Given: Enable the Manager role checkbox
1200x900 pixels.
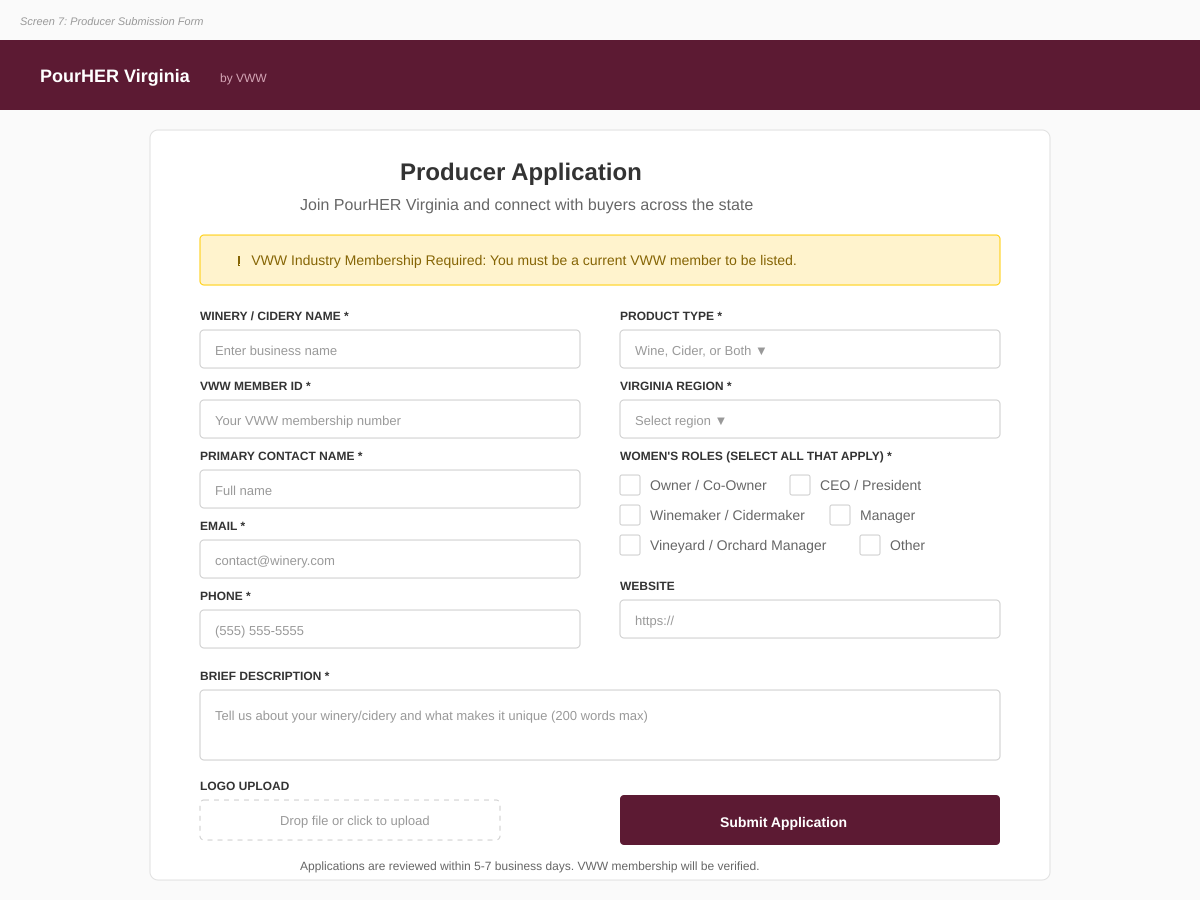Looking at the screenshot, I should [x=840, y=515].
